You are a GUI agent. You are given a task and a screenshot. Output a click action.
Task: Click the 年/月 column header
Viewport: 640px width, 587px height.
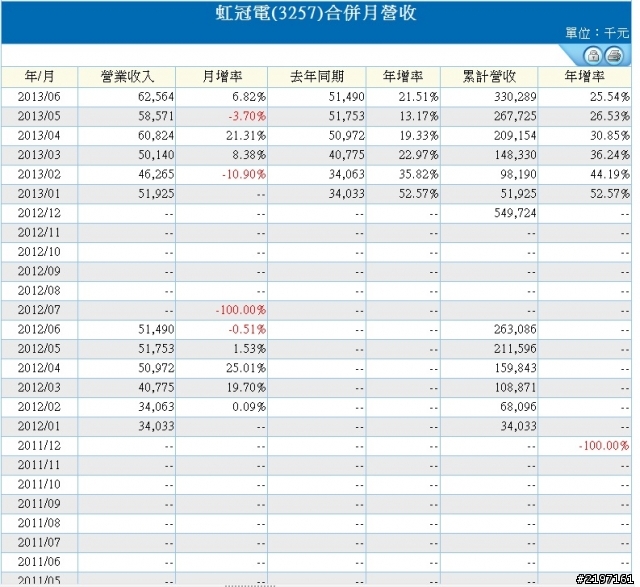click(39, 76)
